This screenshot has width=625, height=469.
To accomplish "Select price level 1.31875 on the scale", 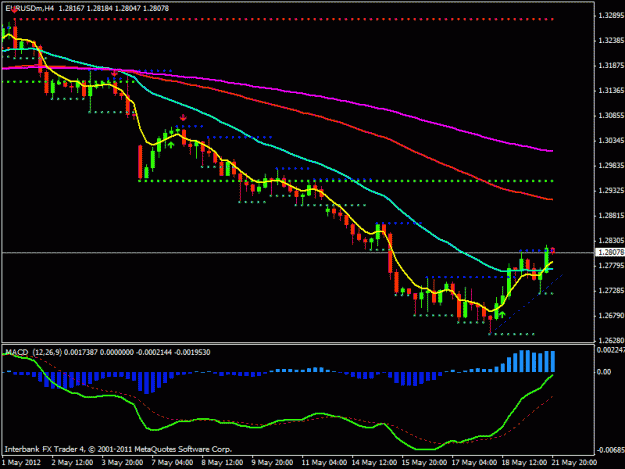I will click(x=611, y=66).
